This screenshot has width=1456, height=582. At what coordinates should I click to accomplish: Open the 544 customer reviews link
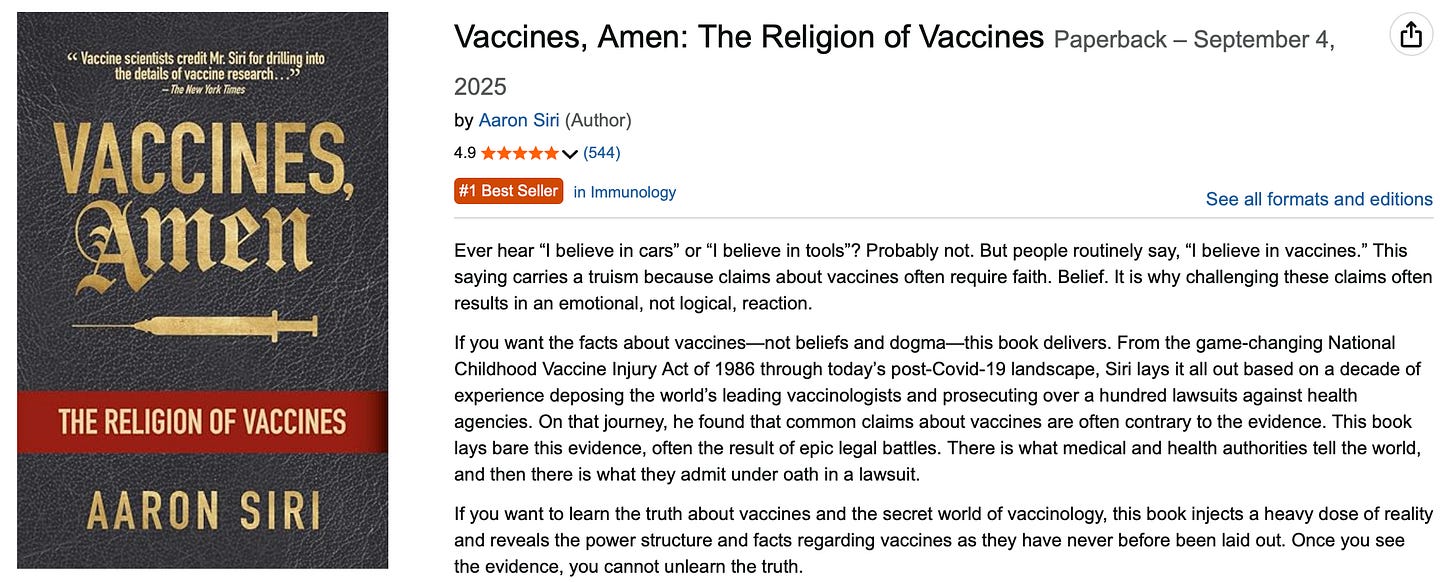click(602, 153)
